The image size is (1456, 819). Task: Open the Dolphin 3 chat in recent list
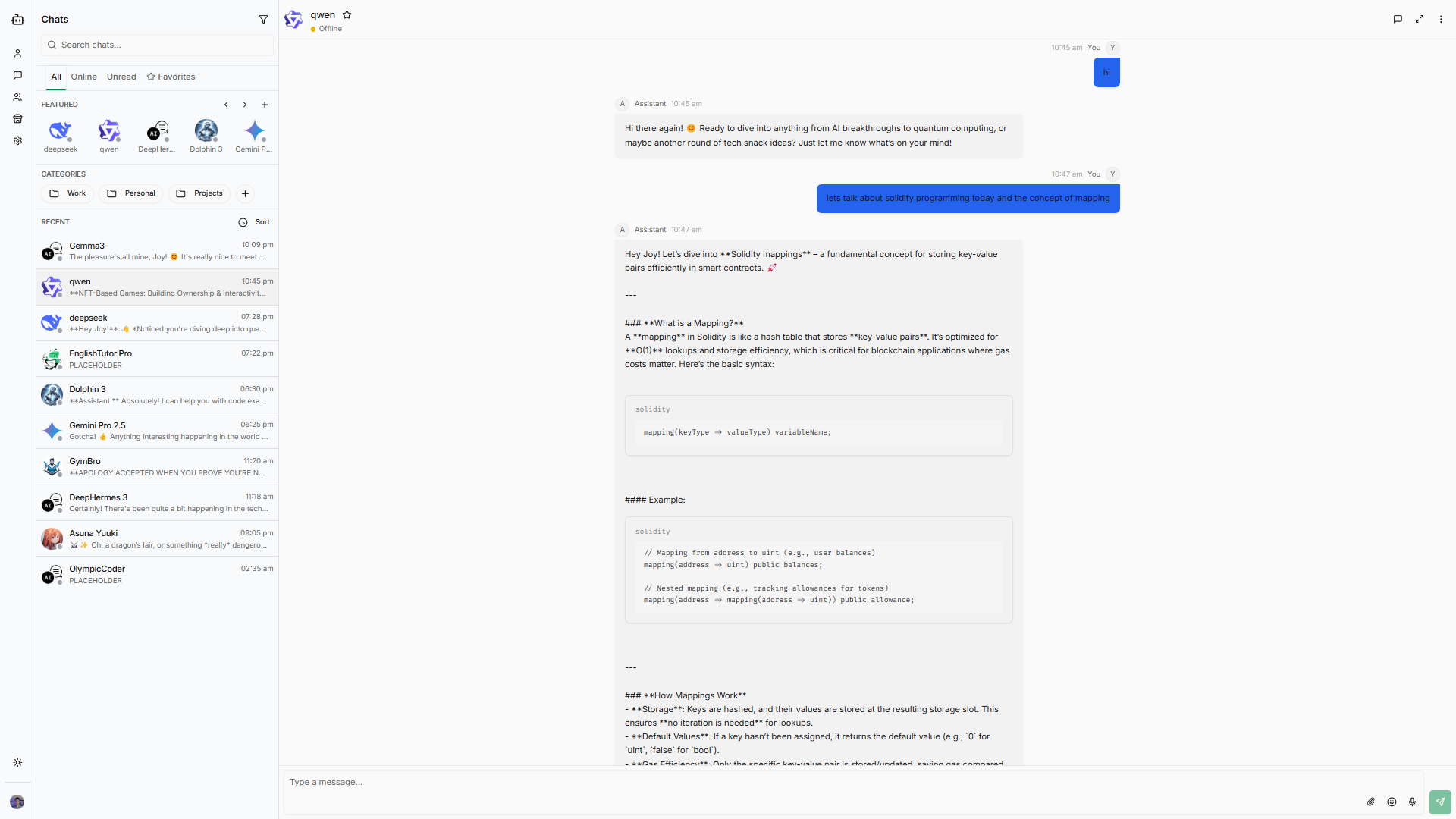click(157, 395)
